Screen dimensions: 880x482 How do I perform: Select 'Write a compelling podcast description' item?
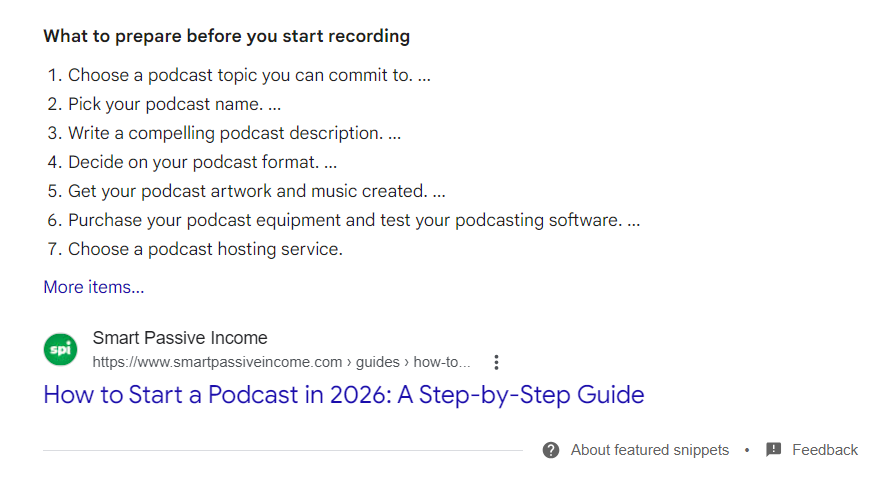coord(235,134)
